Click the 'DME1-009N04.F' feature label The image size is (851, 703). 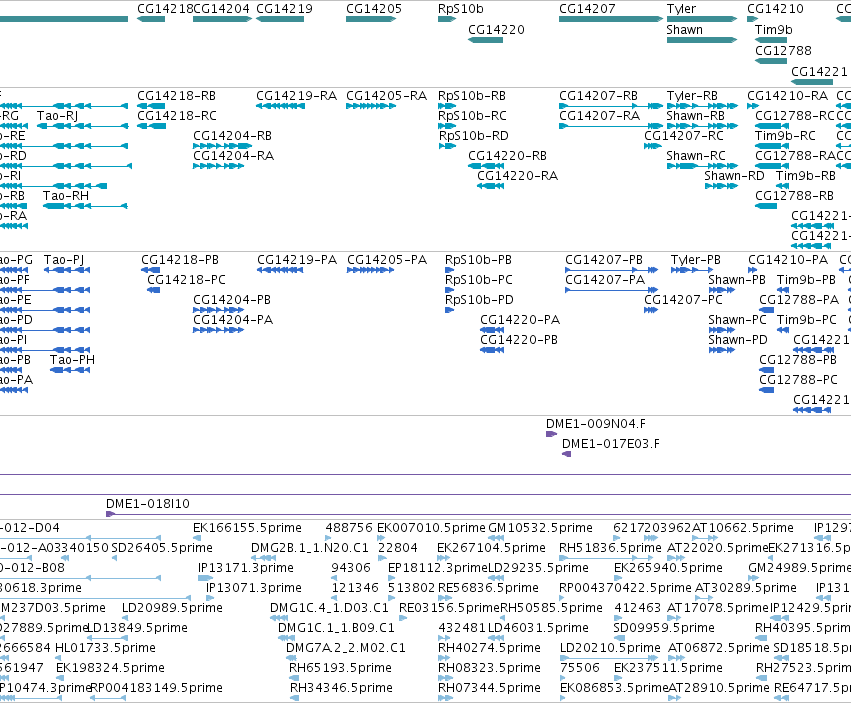[x=596, y=424]
